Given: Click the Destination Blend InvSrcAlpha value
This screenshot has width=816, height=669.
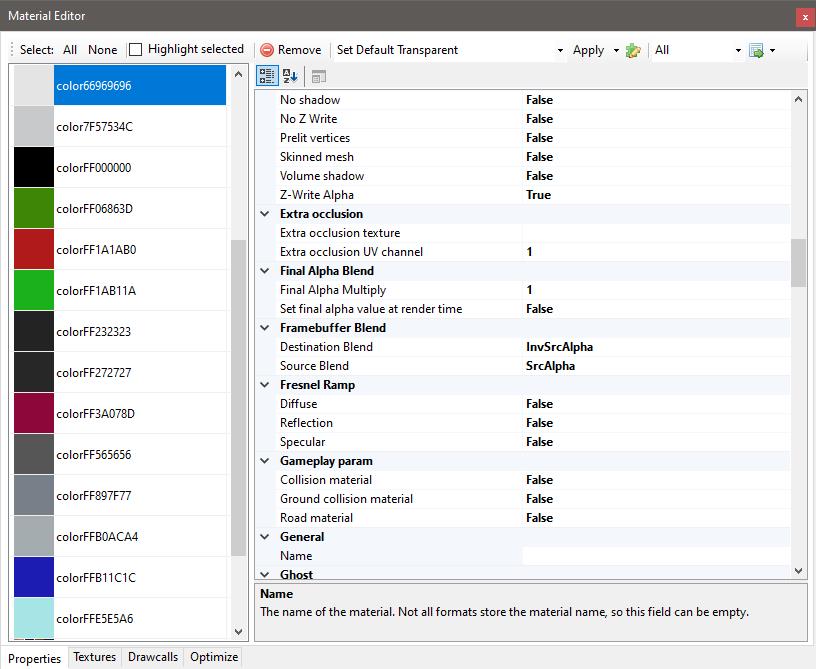Looking at the screenshot, I should pyautogui.click(x=559, y=346).
